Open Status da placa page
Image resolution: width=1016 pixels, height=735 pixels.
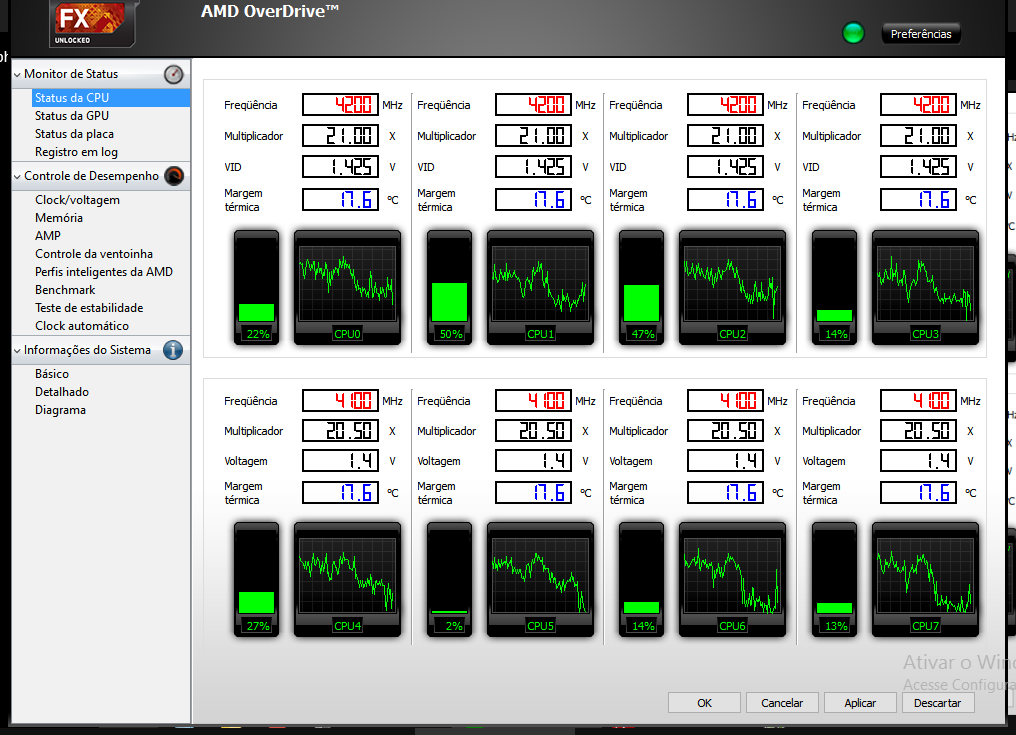75,134
